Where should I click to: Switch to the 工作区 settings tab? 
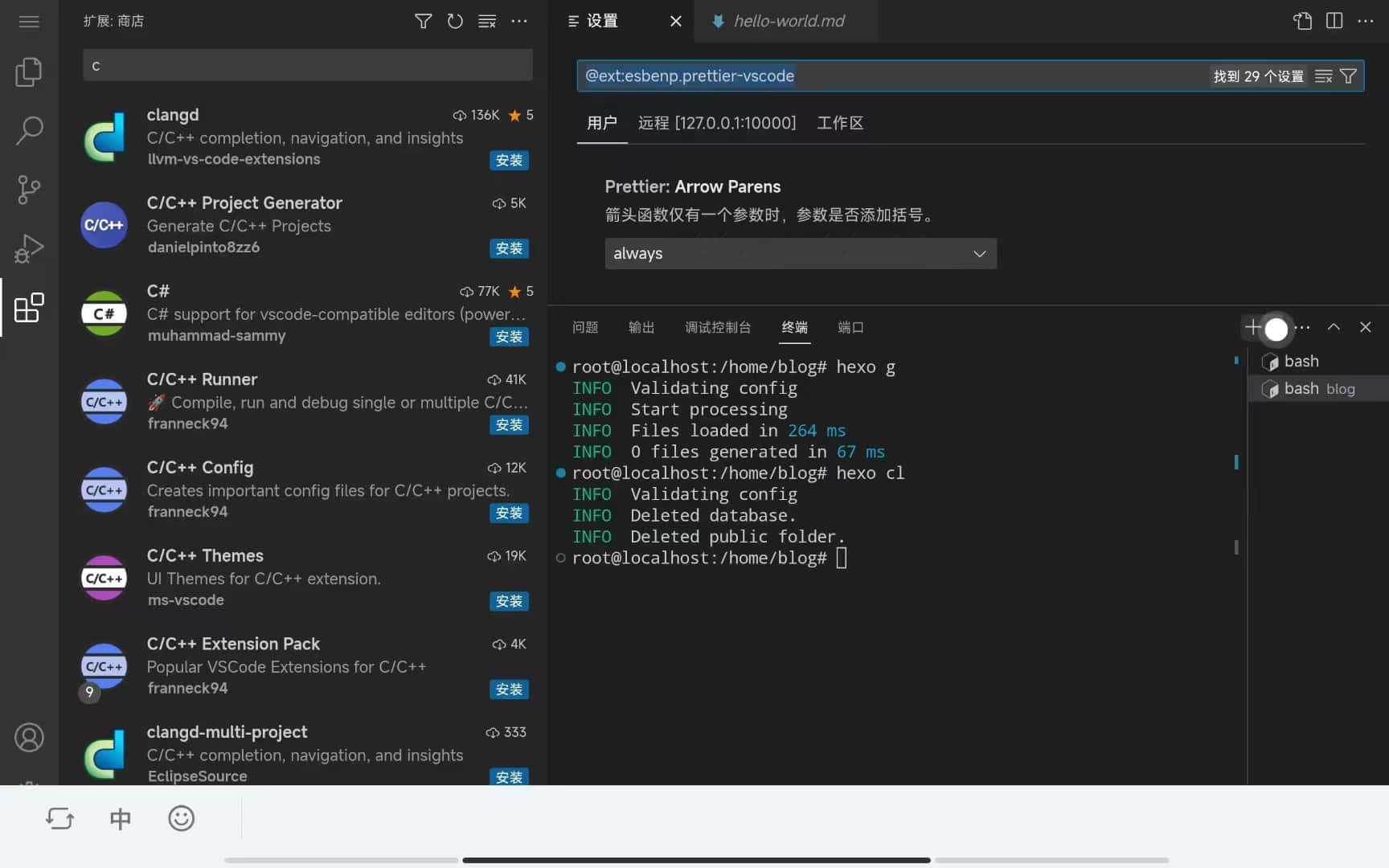[839, 123]
